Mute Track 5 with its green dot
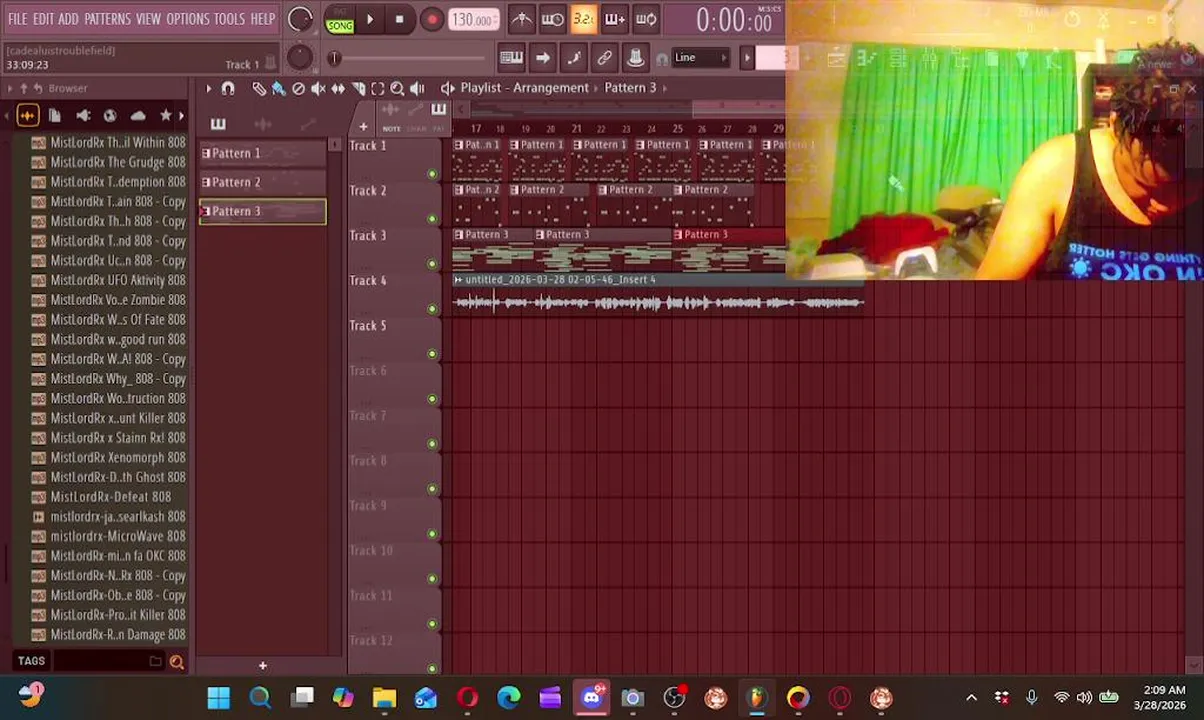 [x=432, y=354]
